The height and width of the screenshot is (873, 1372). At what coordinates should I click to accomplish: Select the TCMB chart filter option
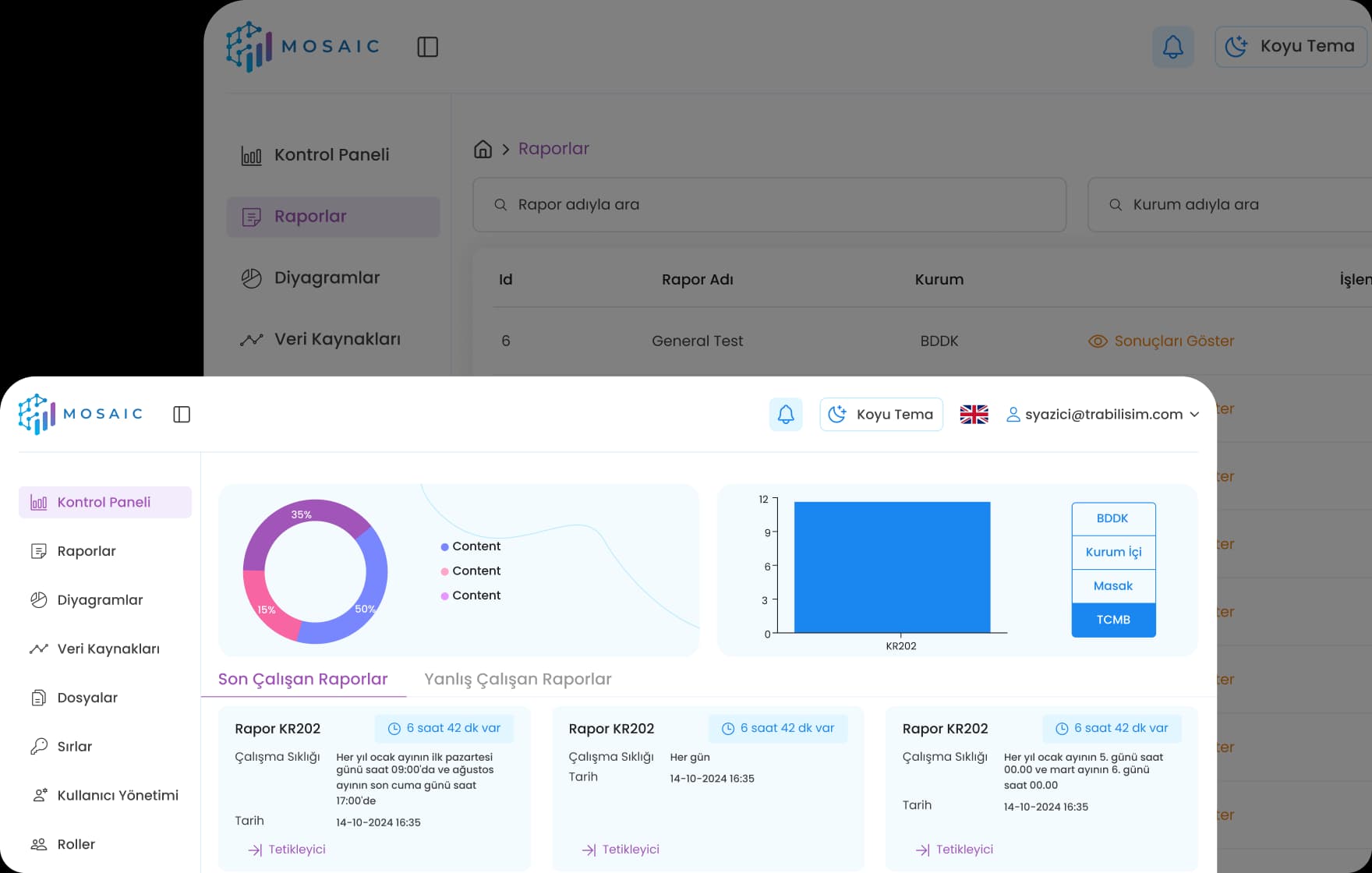coord(1113,620)
